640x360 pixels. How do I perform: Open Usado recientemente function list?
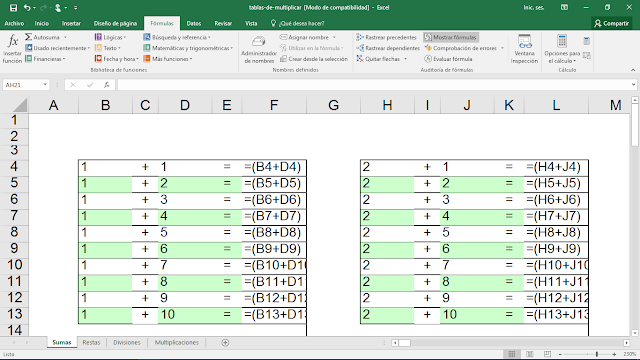[x=57, y=48]
